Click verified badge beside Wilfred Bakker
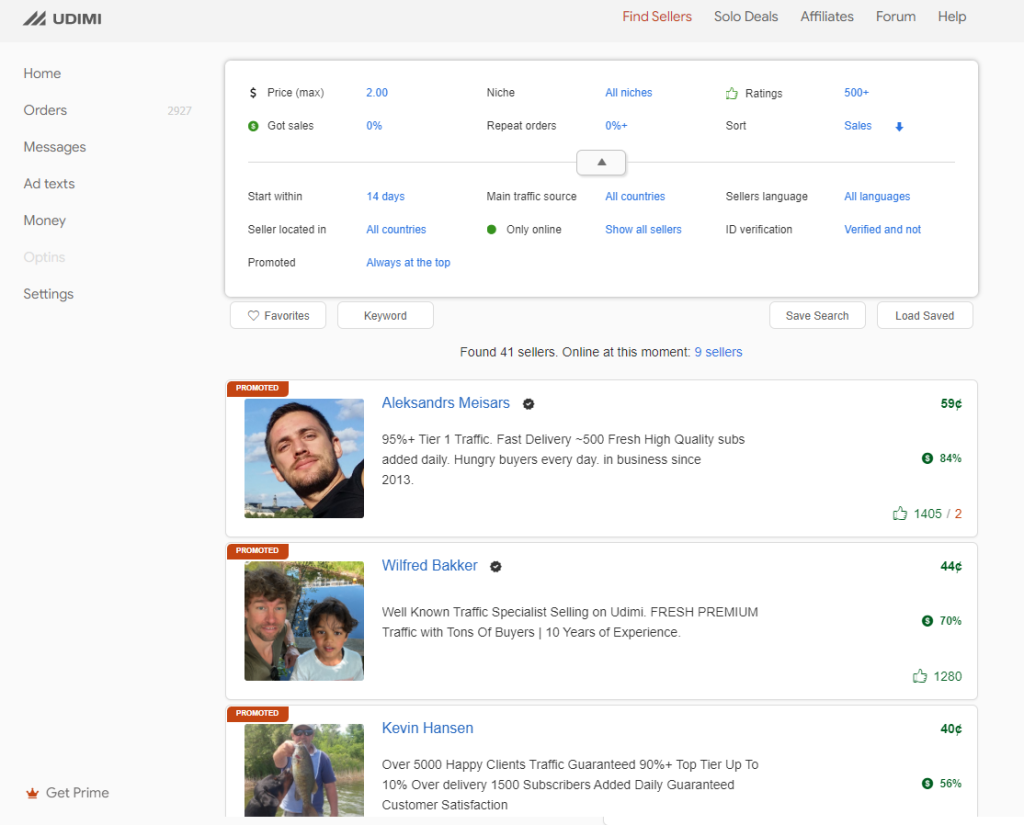 tap(495, 566)
